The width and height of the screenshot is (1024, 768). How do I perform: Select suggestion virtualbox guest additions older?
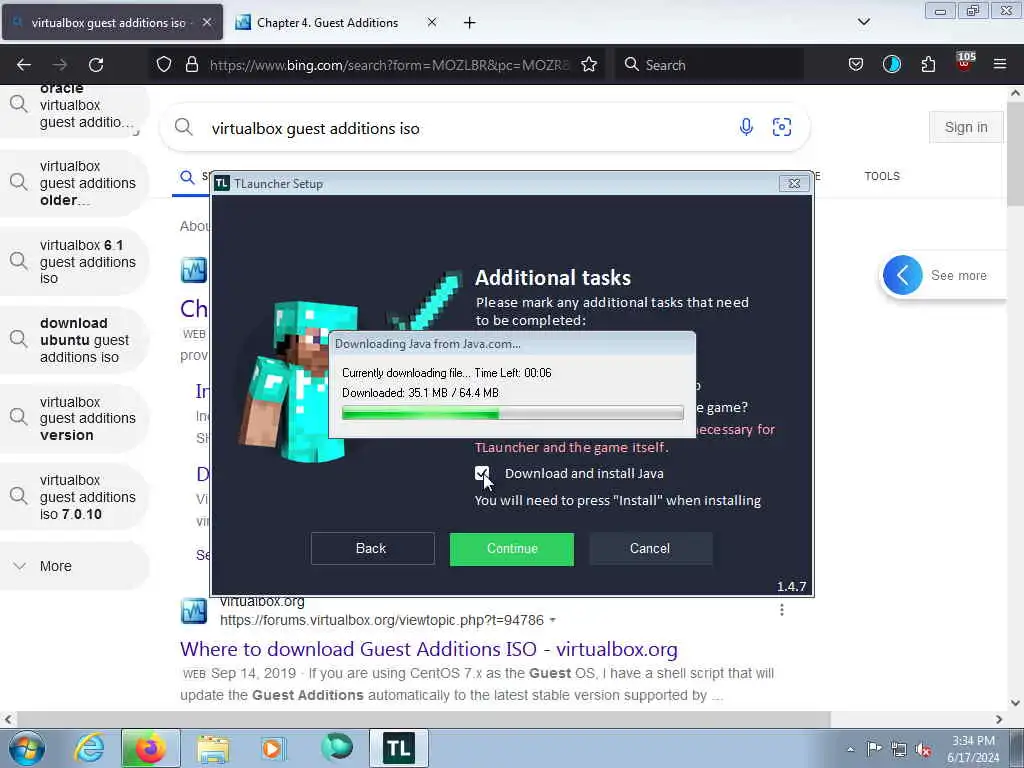(75, 184)
